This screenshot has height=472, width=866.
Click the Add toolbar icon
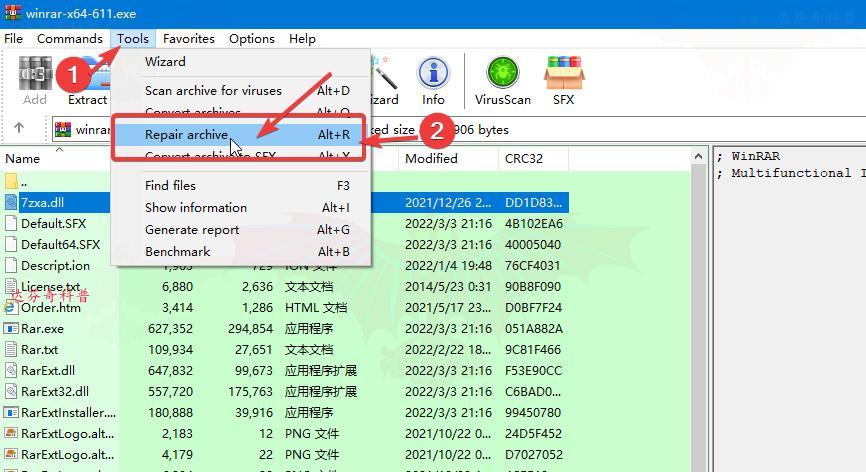(x=35, y=73)
